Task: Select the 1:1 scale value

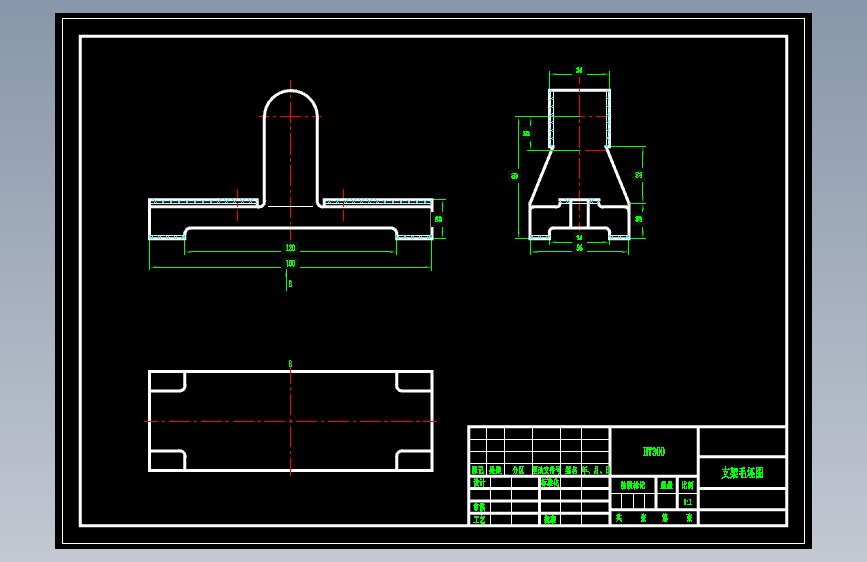Action: point(687,502)
